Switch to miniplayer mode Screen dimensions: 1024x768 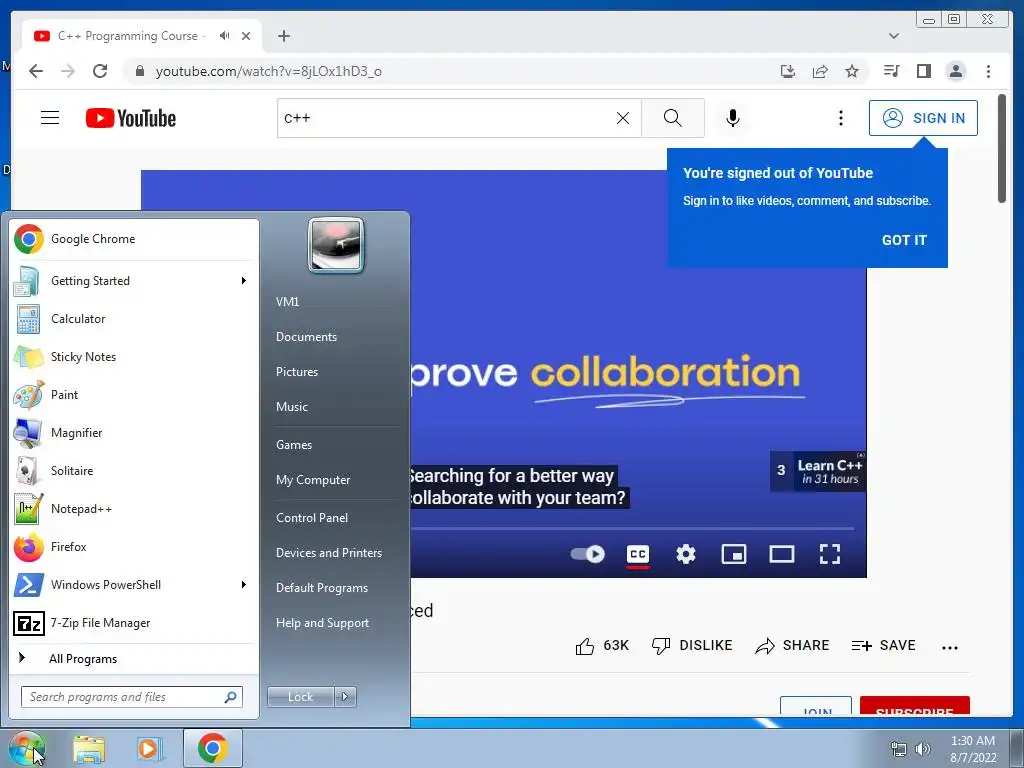(734, 554)
